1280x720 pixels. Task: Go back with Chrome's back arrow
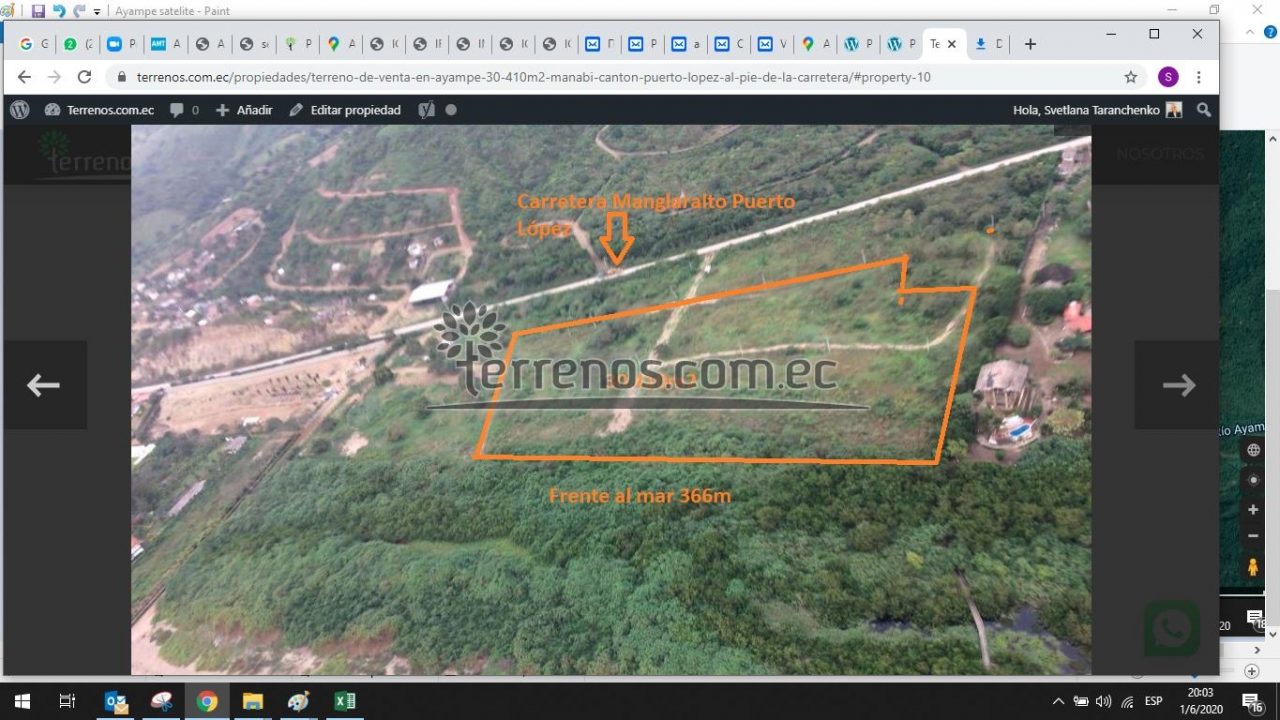[24, 77]
